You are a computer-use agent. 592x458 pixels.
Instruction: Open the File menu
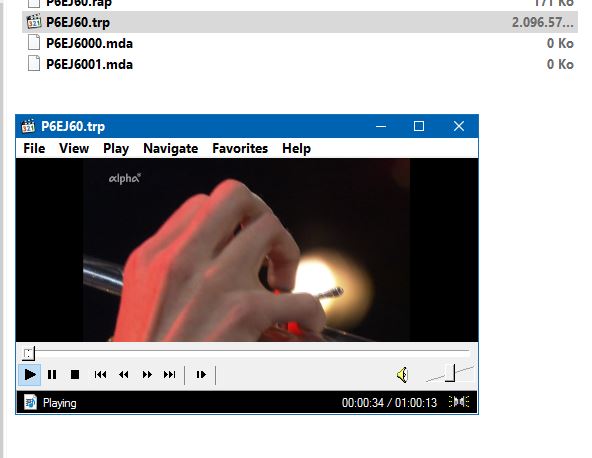(x=34, y=148)
